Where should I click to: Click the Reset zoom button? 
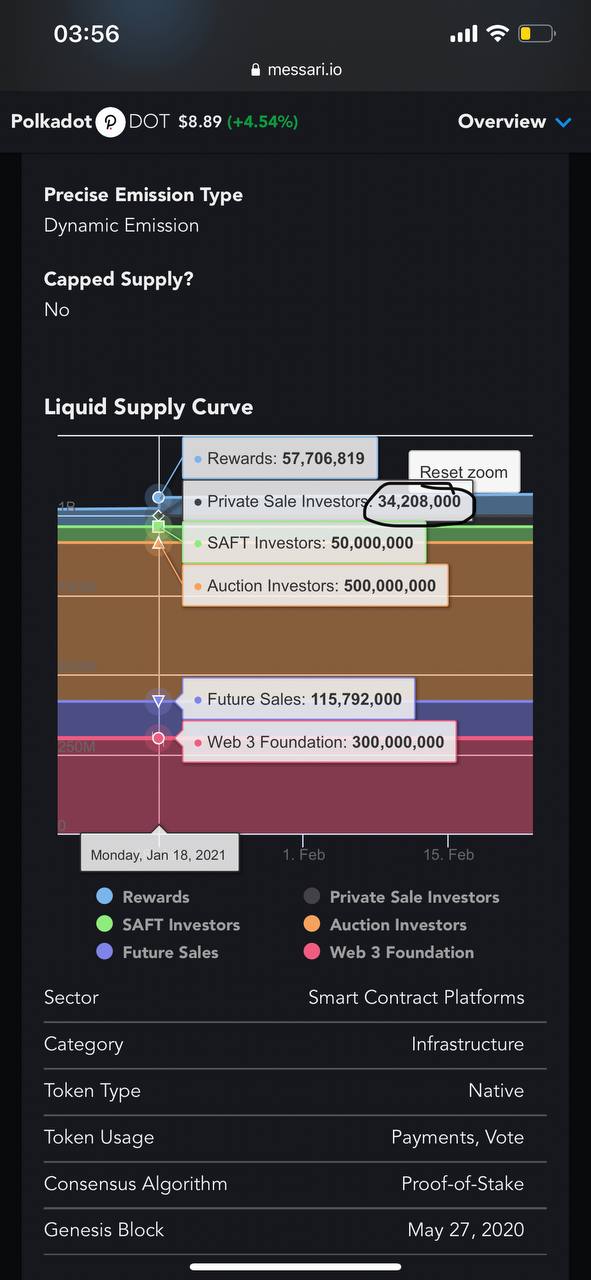[x=464, y=472]
